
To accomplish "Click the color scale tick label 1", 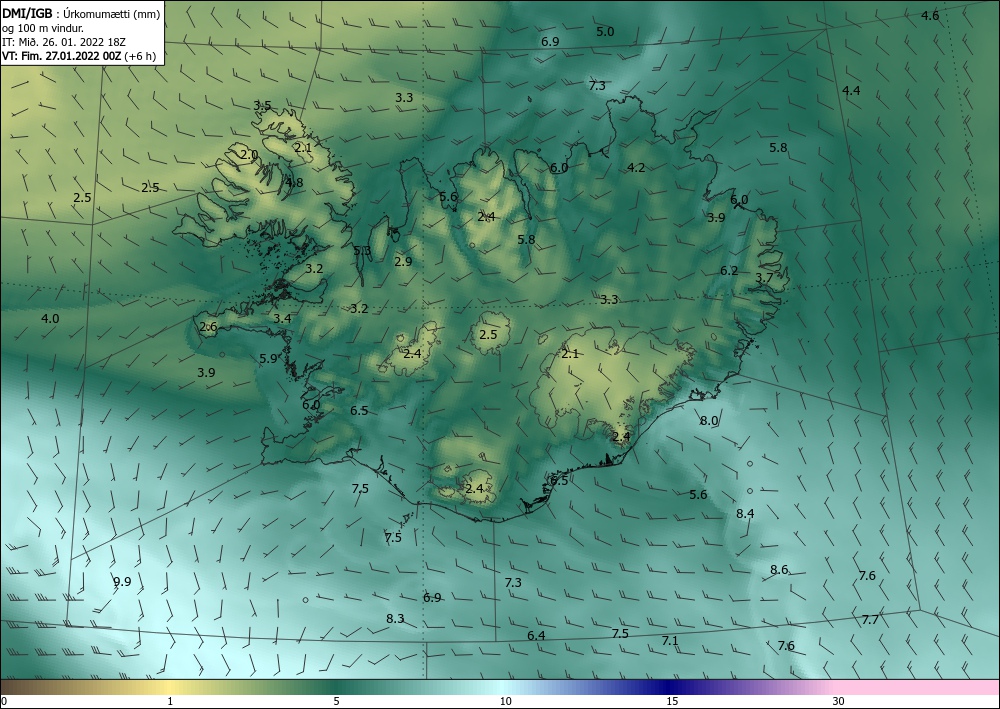I will click(170, 702).
